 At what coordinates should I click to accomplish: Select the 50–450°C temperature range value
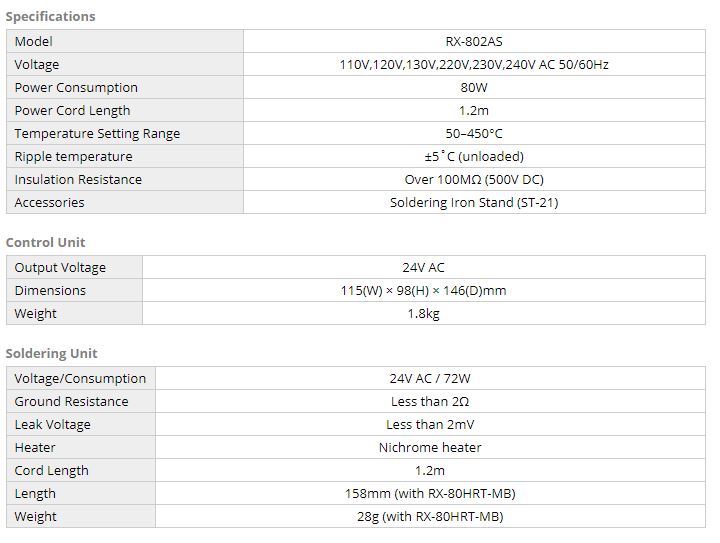(x=474, y=134)
